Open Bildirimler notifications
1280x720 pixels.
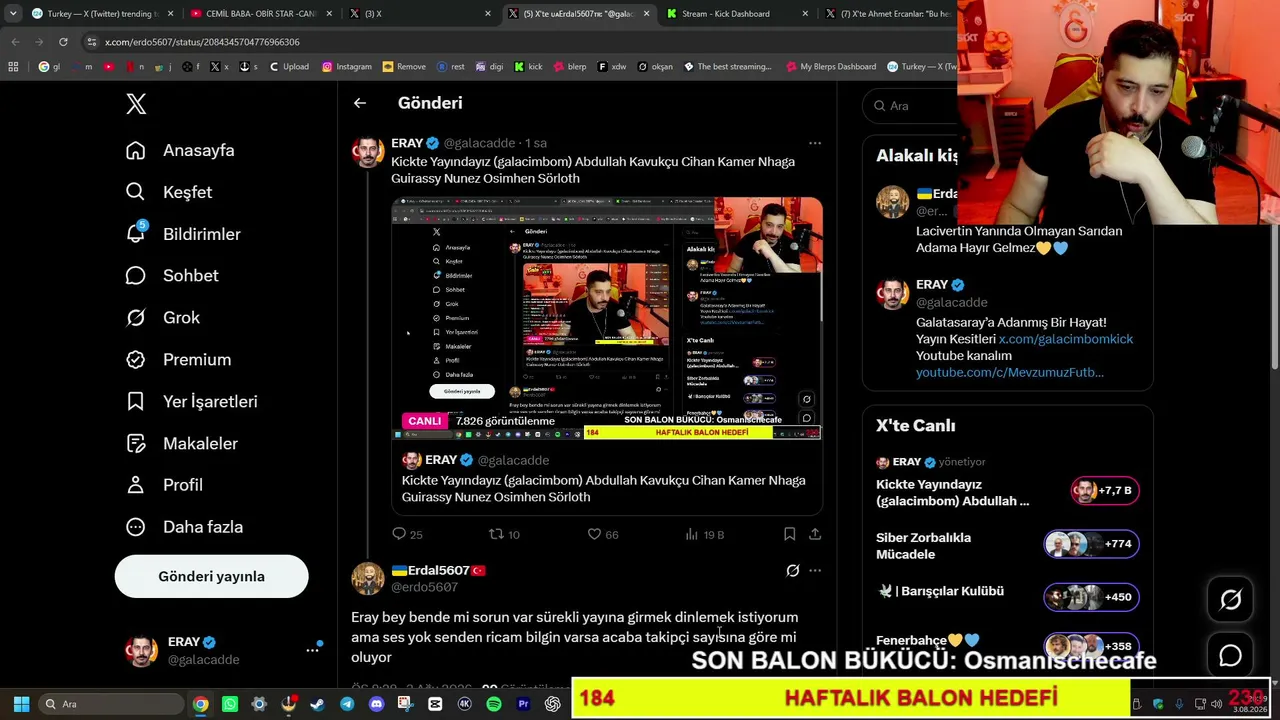click(x=183, y=234)
